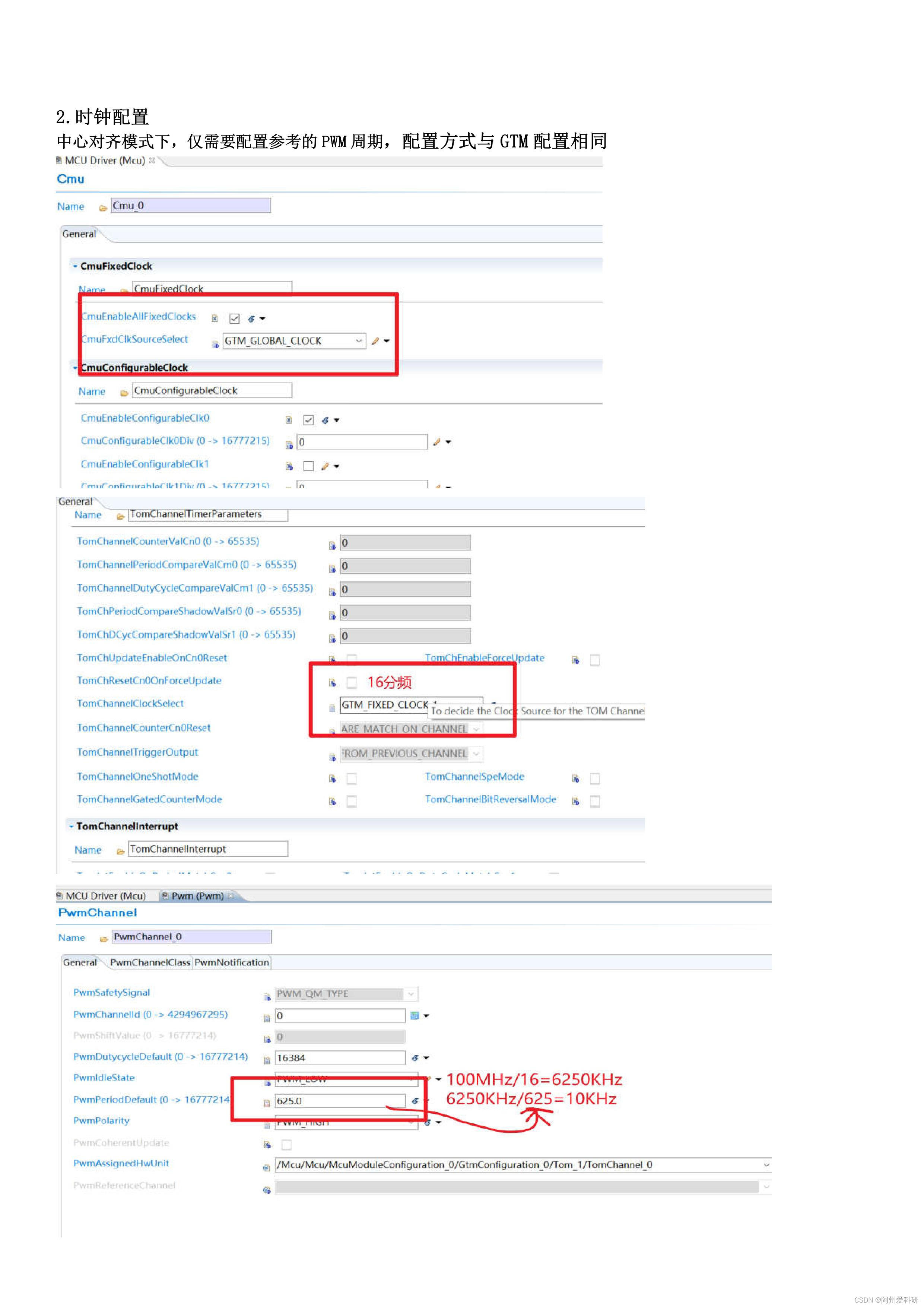Image resolution: width=924 pixels, height=1307 pixels.
Task: Click the pencil edit icon beside GTM_GLOBAL_CLOCK
Action: point(376,340)
